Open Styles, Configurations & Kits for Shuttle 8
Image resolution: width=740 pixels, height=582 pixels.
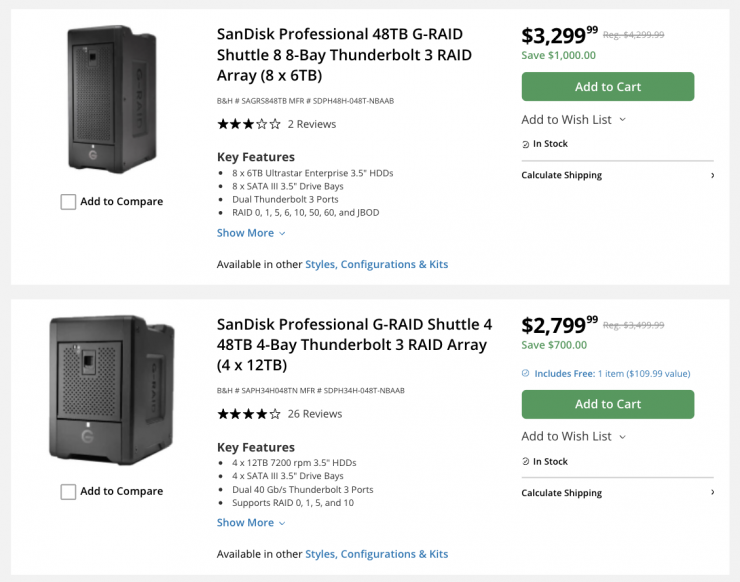coord(376,265)
